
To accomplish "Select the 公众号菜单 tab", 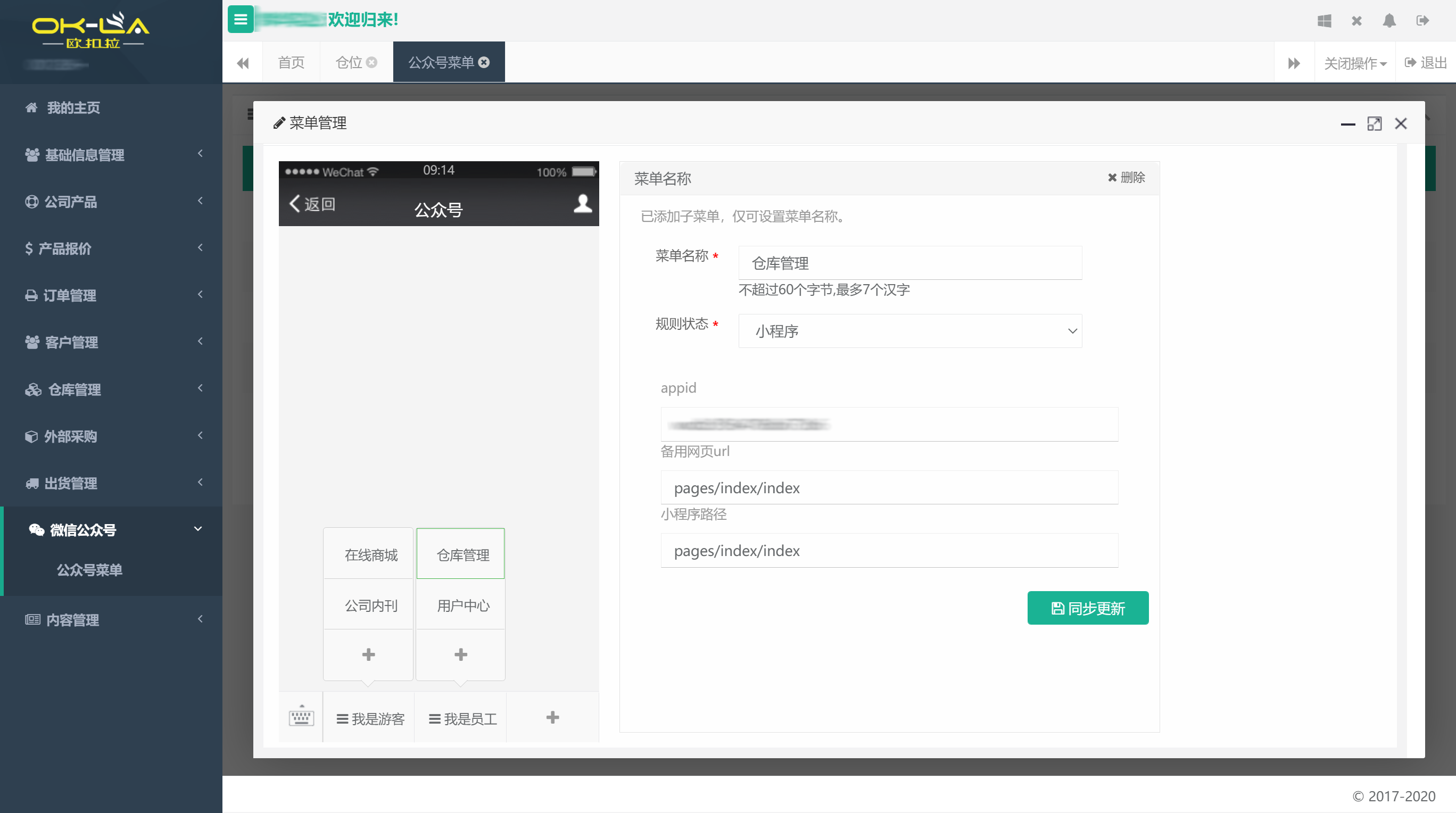I will click(442, 62).
